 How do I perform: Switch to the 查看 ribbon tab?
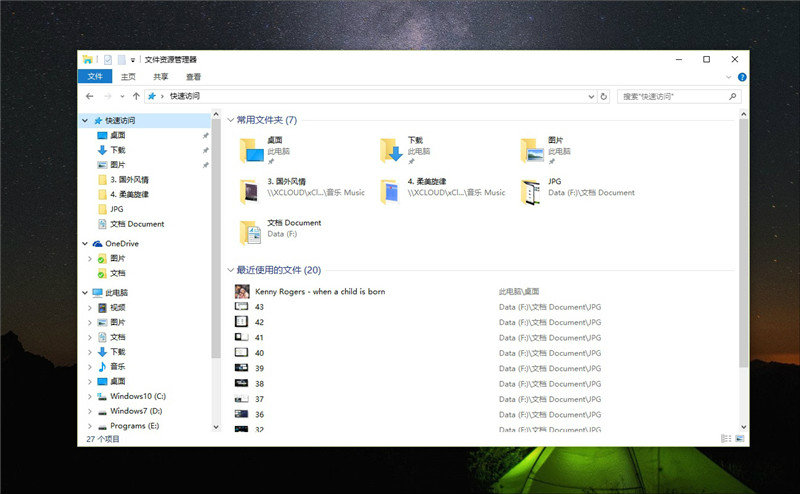193,77
